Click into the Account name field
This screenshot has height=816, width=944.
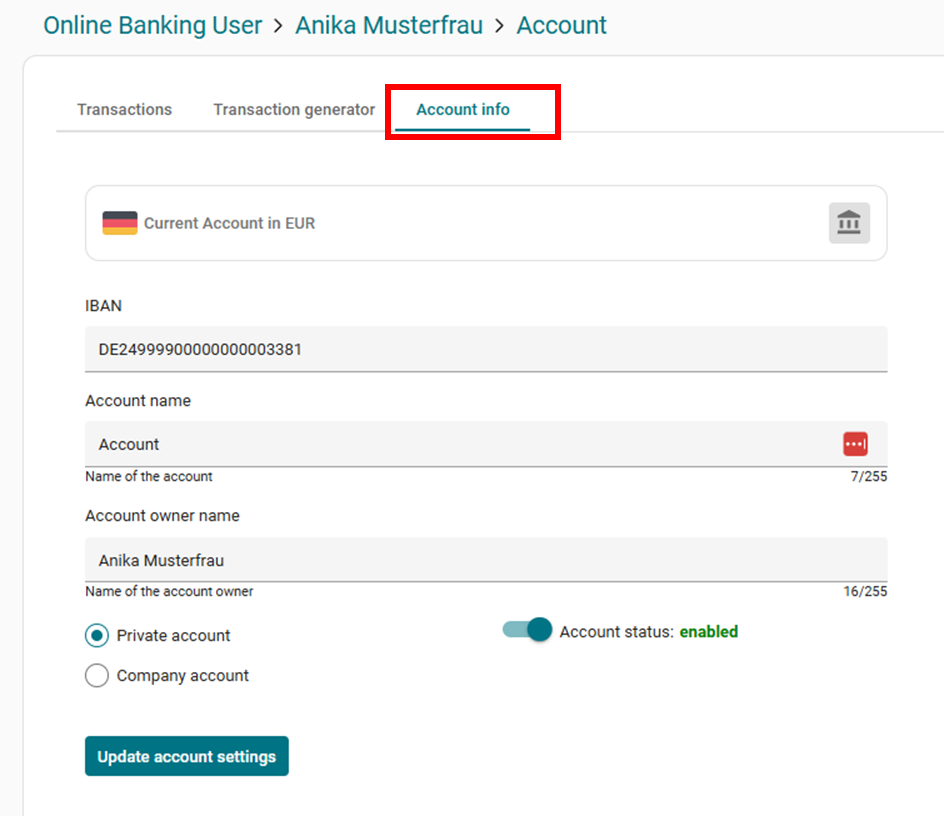click(x=460, y=444)
